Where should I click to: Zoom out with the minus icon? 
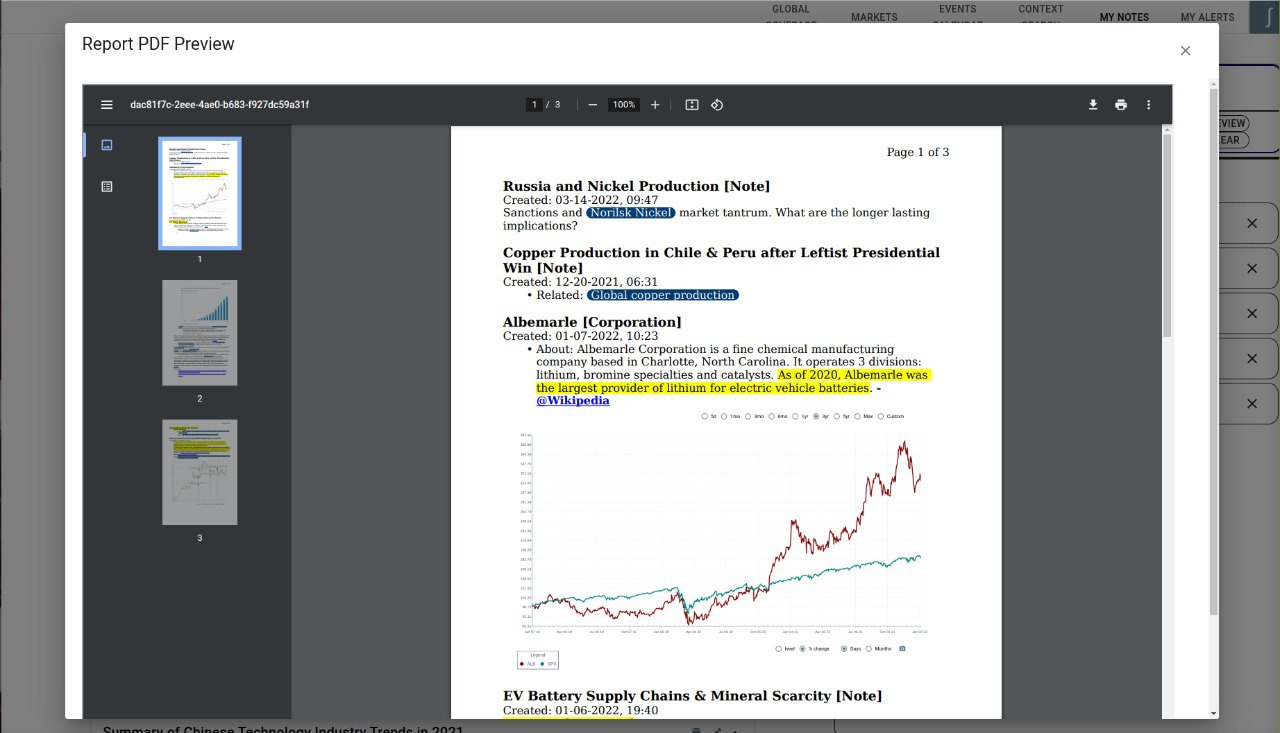click(x=593, y=105)
